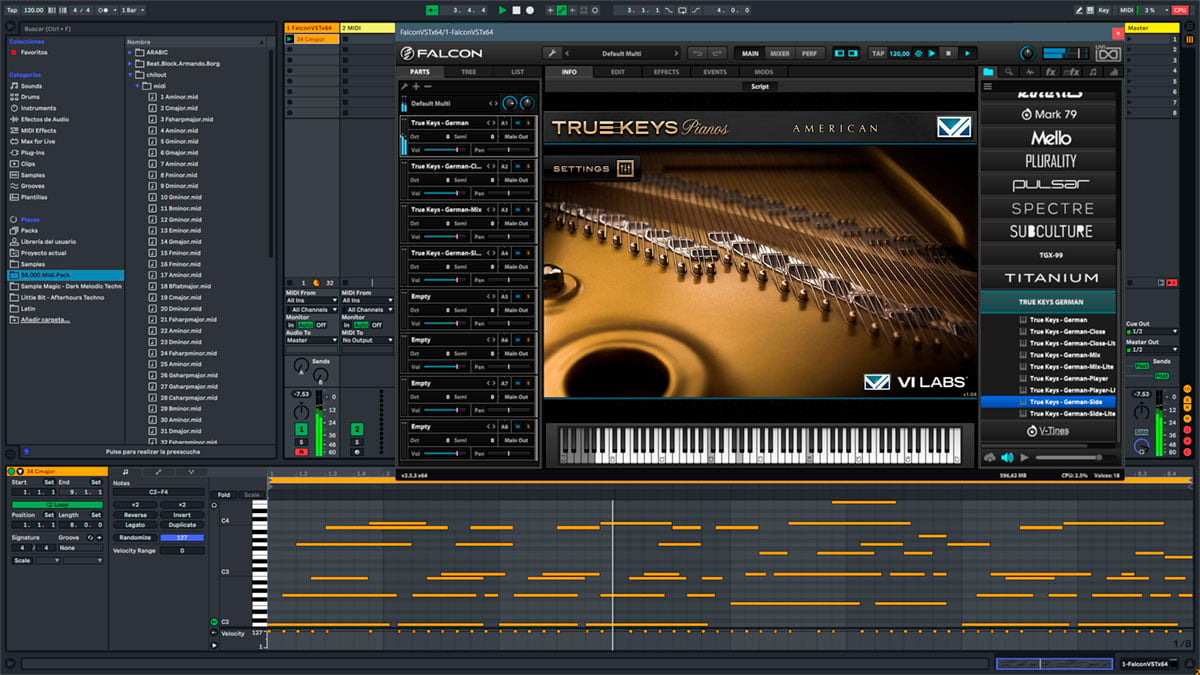Click the VI Labs logo in the True Keys header

(x=953, y=127)
